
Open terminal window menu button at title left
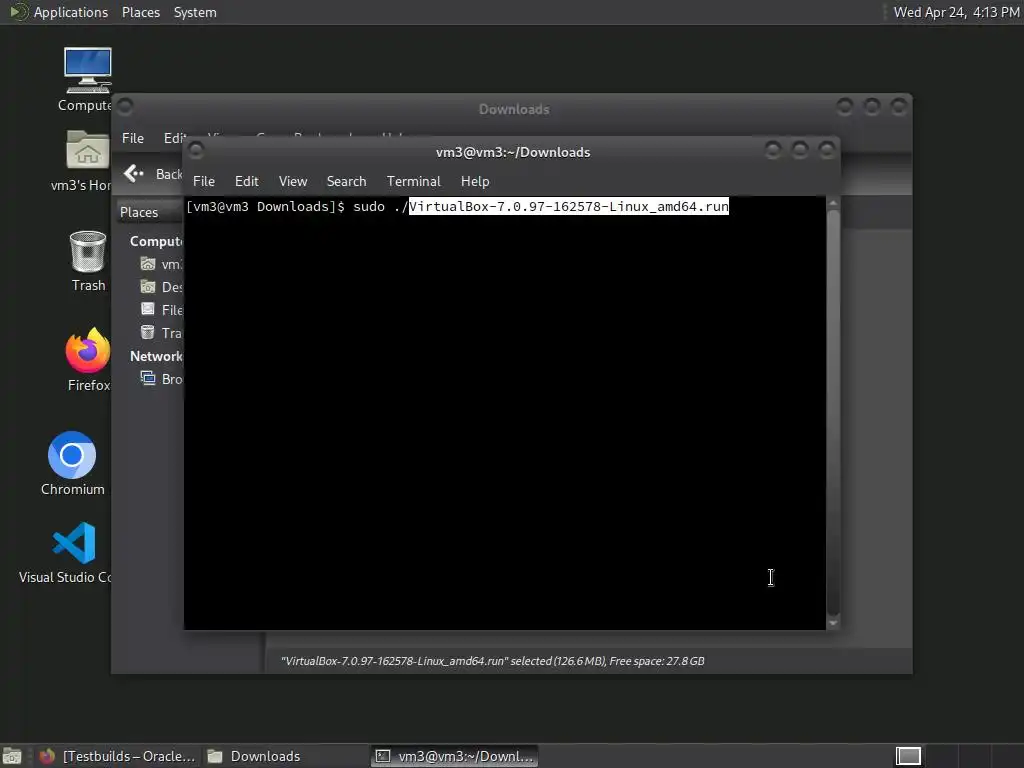[x=195, y=150]
